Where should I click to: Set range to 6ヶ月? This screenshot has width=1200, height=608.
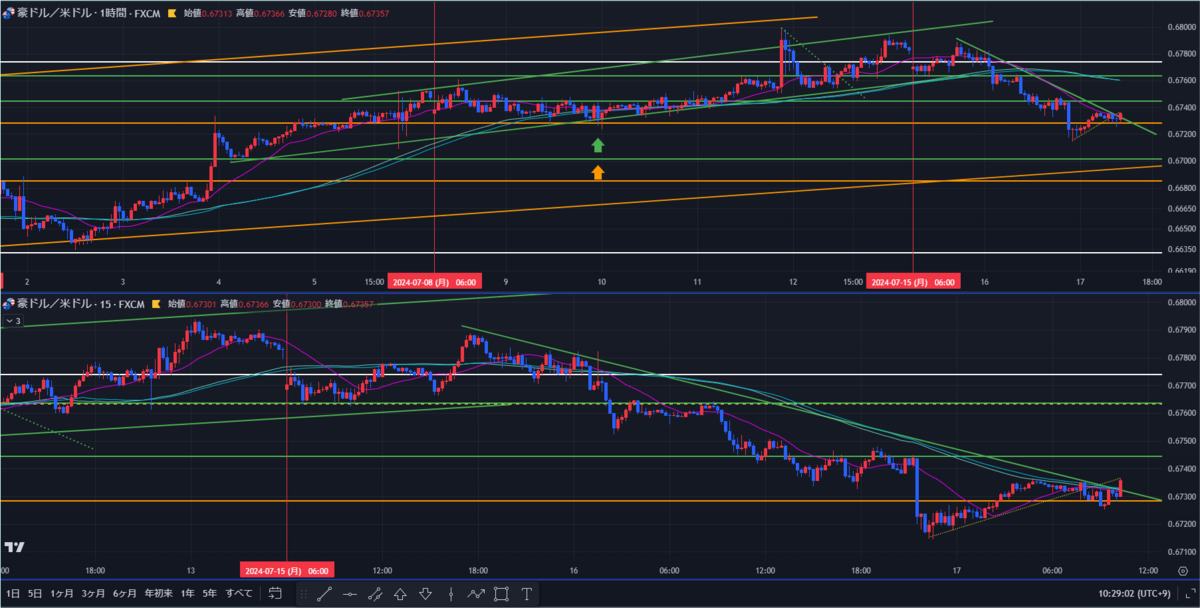[125, 593]
